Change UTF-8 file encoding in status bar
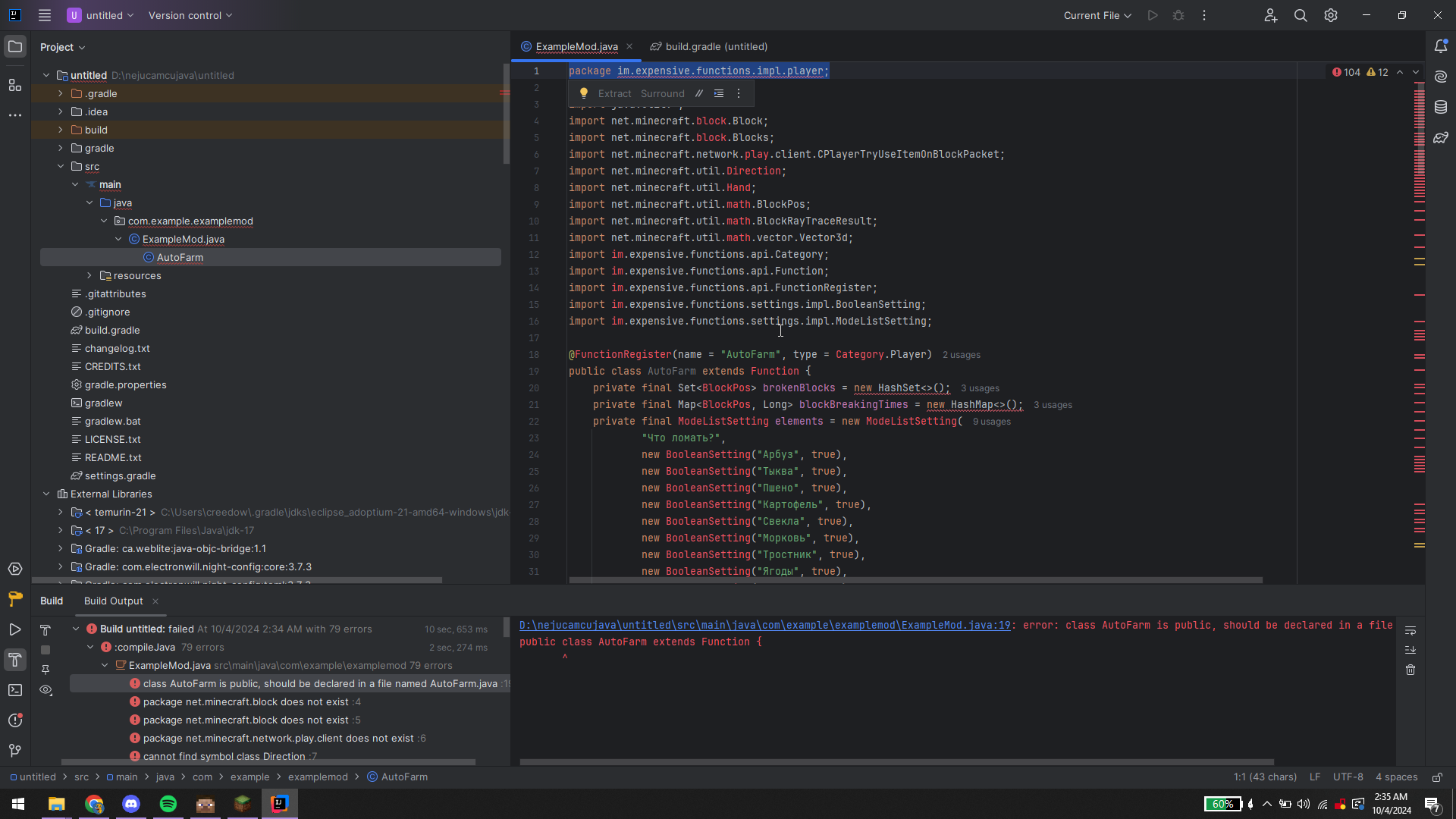The image size is (1456, 819). click(x=1348, y=777)
